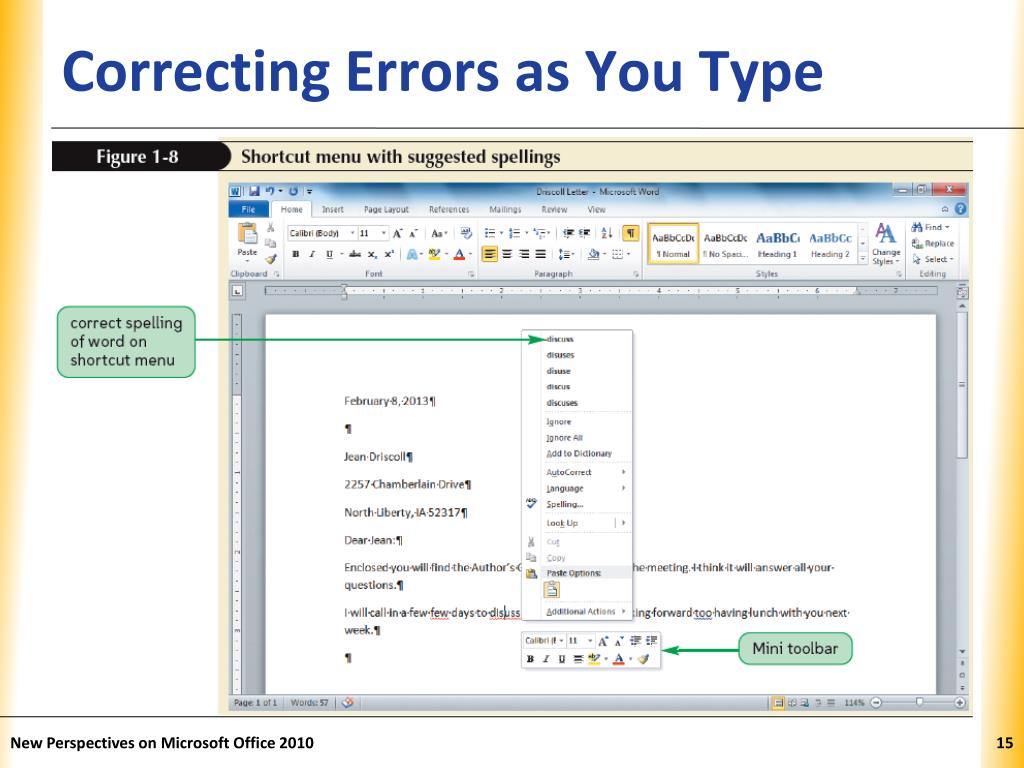Viewport: 1024px width, 768px height.
Task: Expand the Styles gallery More arrow
Action: tap(863, 259)
